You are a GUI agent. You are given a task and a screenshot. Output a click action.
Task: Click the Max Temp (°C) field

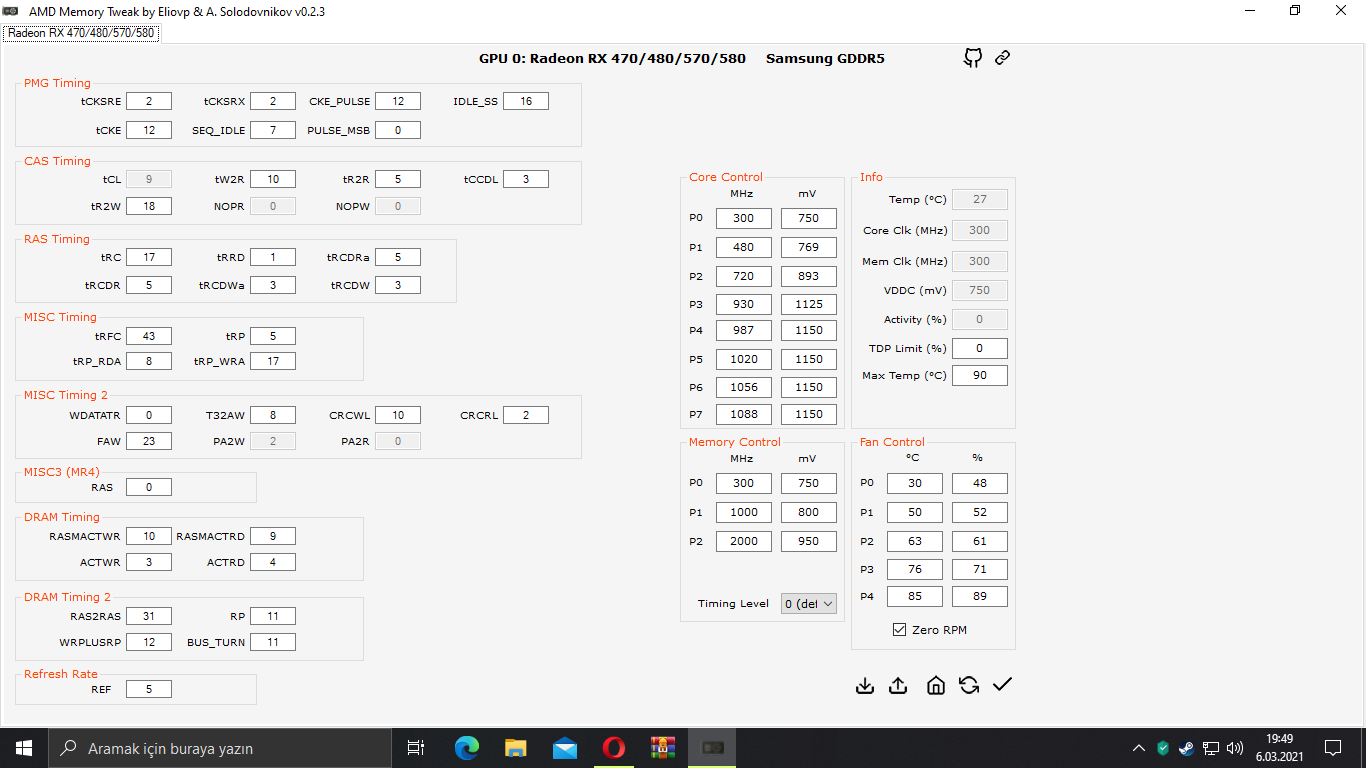(980, 376)
